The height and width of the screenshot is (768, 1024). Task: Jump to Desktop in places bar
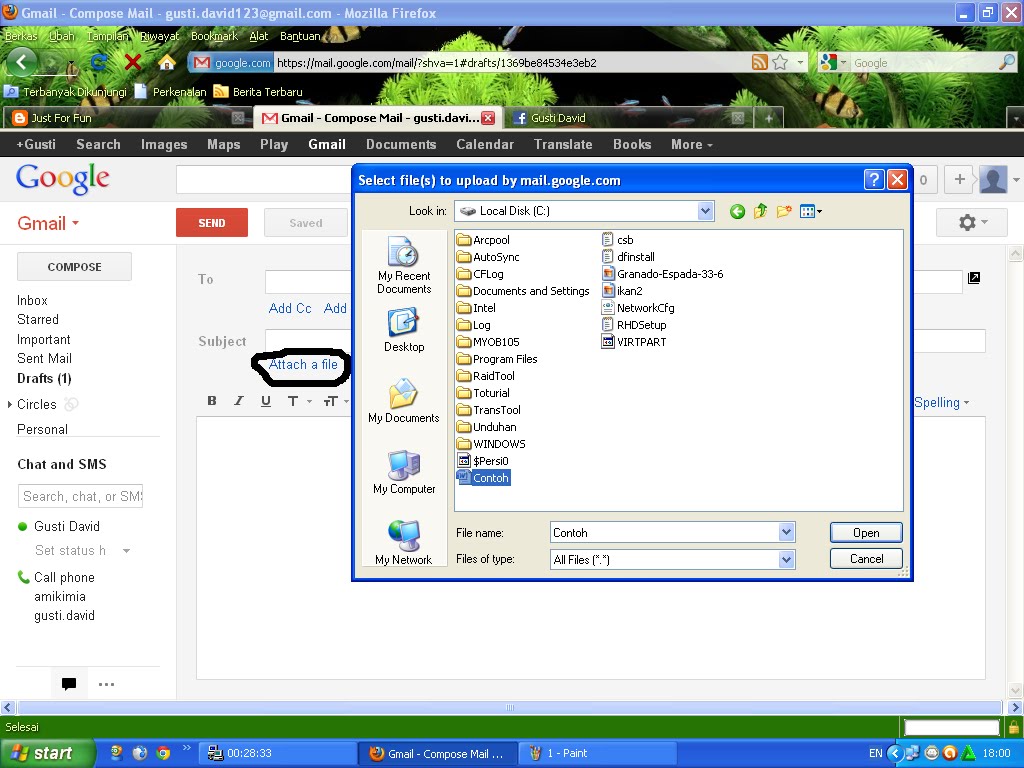click(404, 330)
